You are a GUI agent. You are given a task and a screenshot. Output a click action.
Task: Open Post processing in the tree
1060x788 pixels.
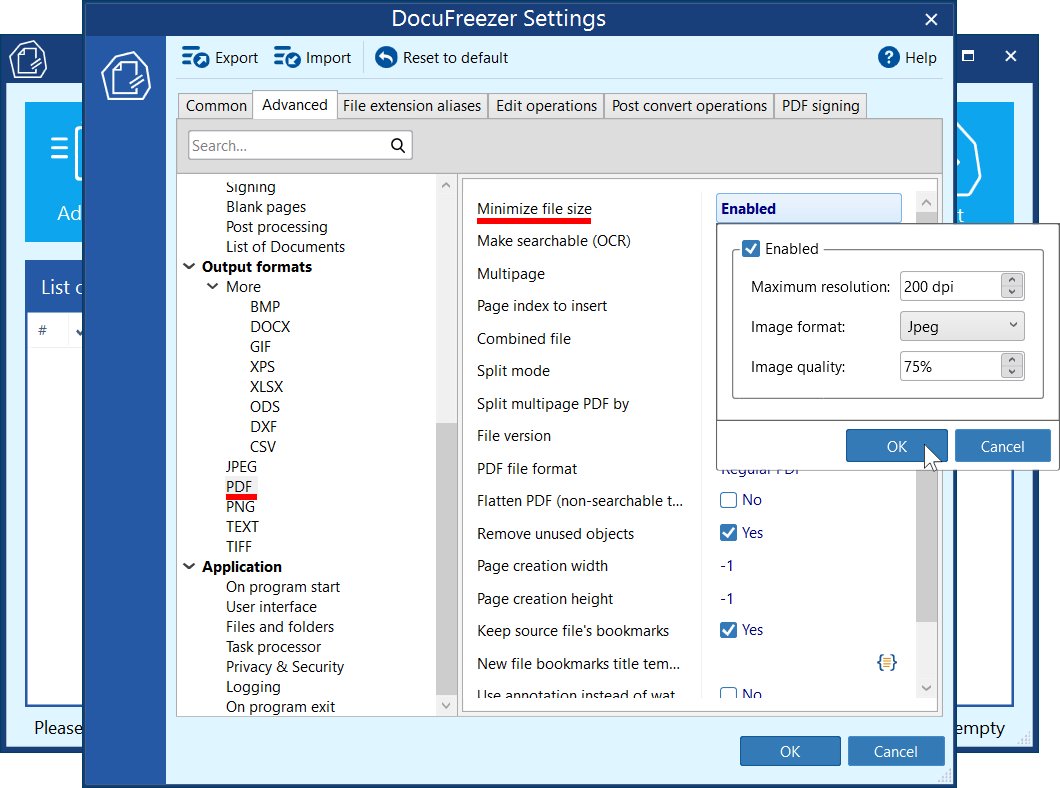276,227
